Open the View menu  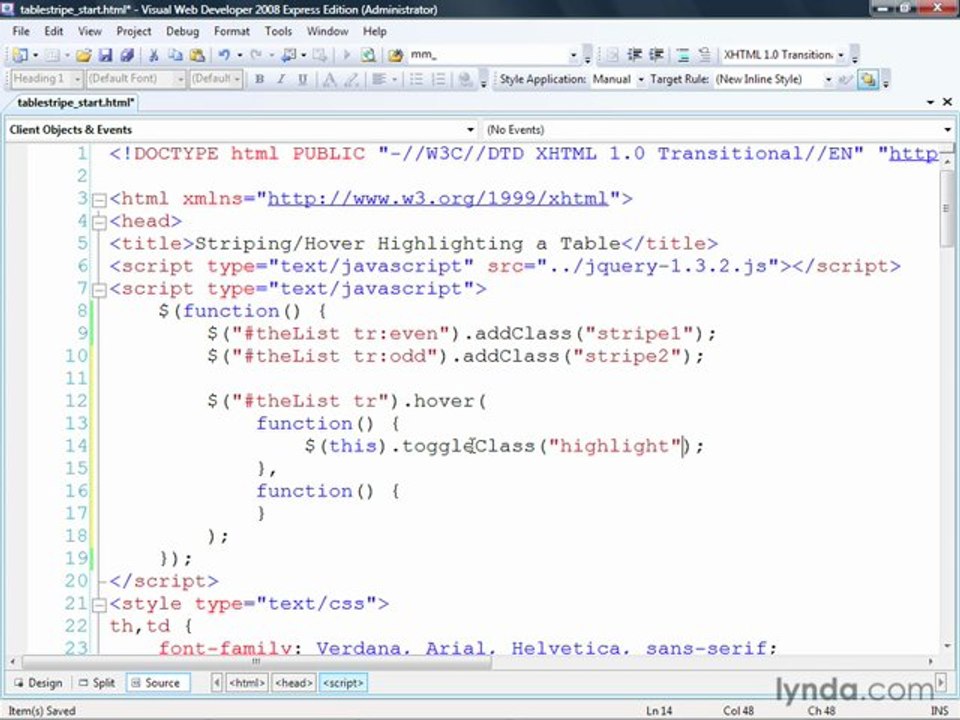(89, 31)
